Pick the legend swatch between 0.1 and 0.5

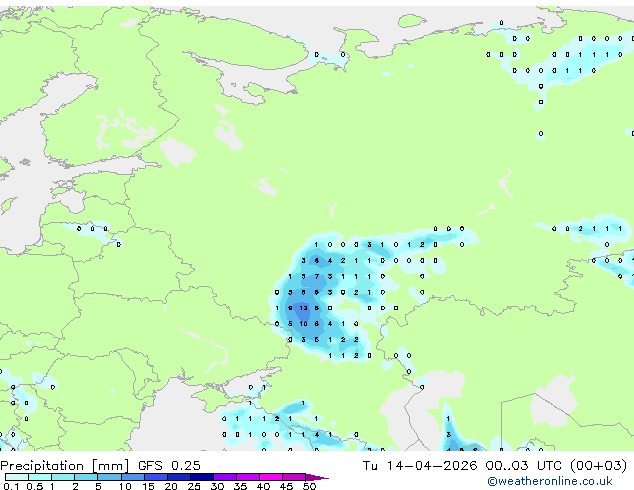pyautogui.click(x=17, y=477)
